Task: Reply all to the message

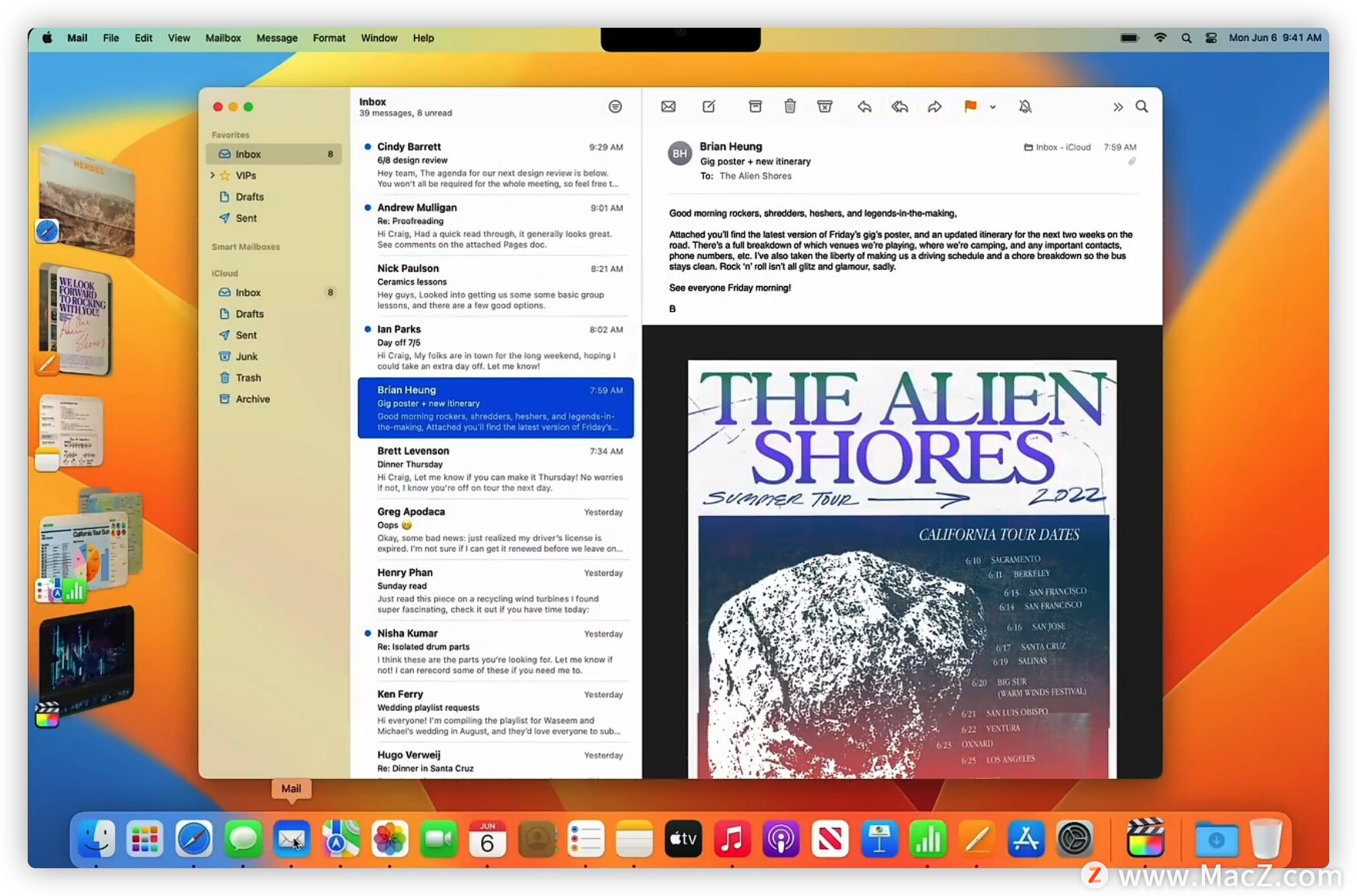Action: pos(899,106)
